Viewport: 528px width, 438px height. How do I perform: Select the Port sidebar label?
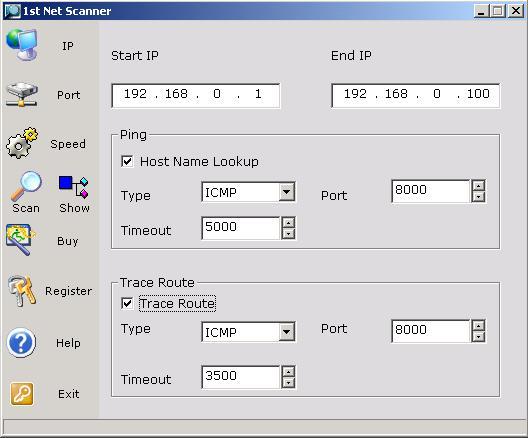coord(68,95)
